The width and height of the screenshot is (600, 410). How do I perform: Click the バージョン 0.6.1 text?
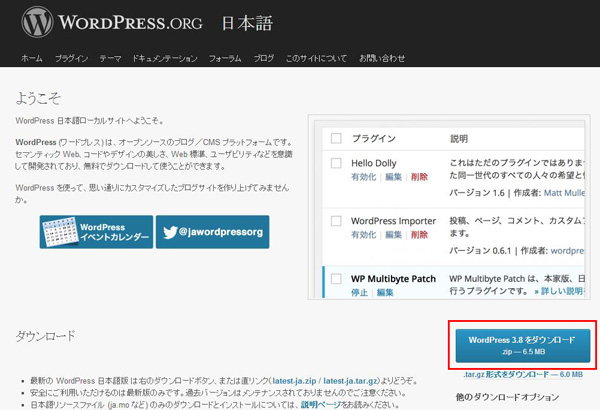pos(480,251)
